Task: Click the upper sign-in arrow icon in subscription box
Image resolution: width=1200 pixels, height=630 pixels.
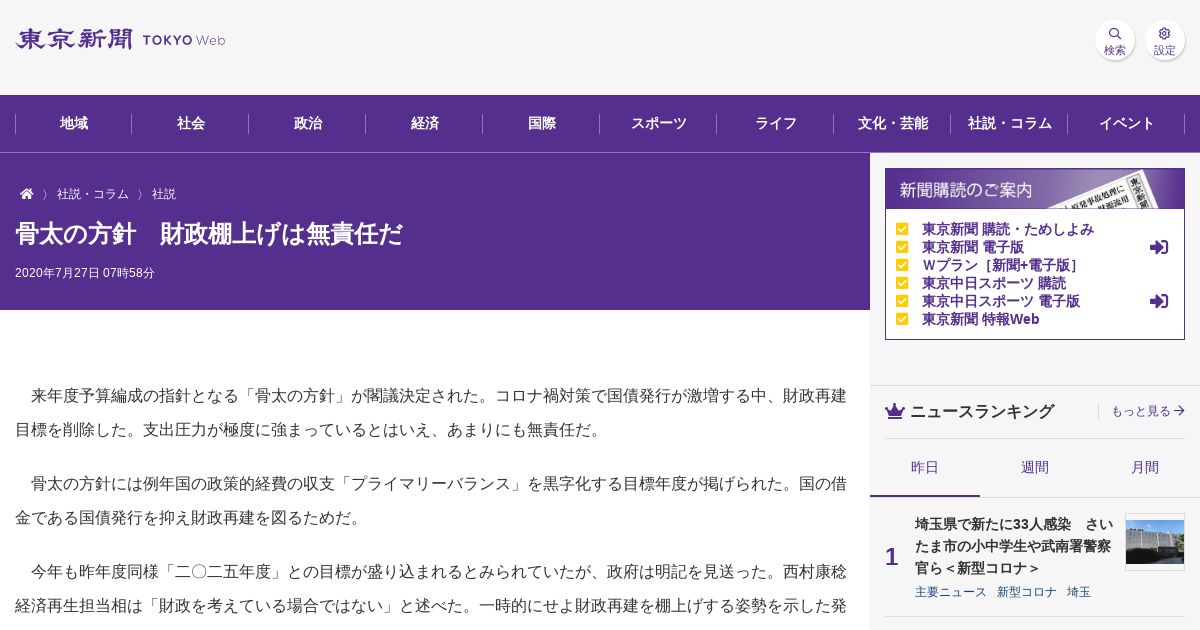Action: point(1159,247)
